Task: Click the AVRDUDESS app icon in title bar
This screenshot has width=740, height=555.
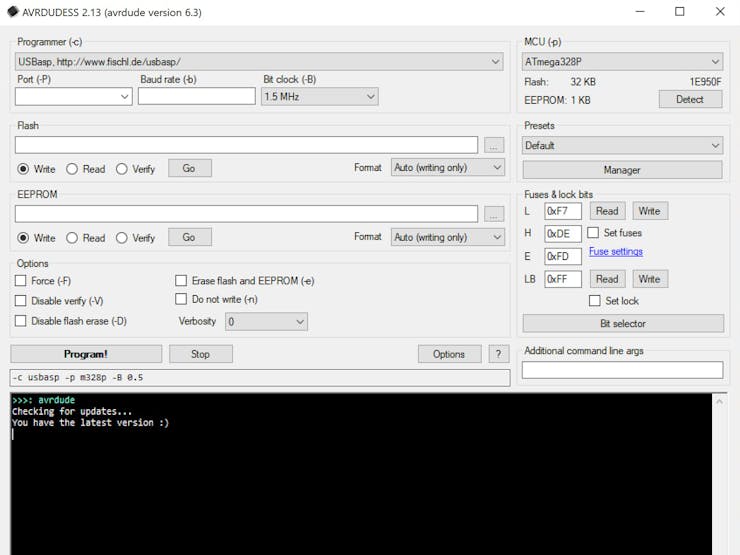Action: pyautogui.click(x=13, y=12)
